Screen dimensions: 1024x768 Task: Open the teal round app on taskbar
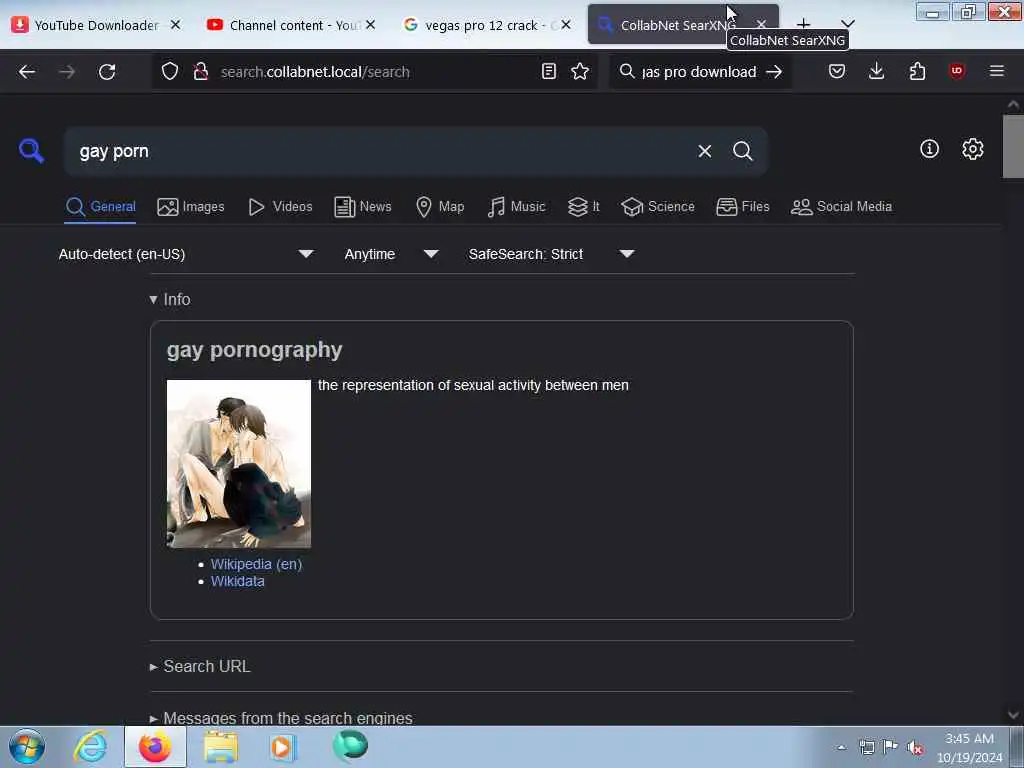pos(350,746)
